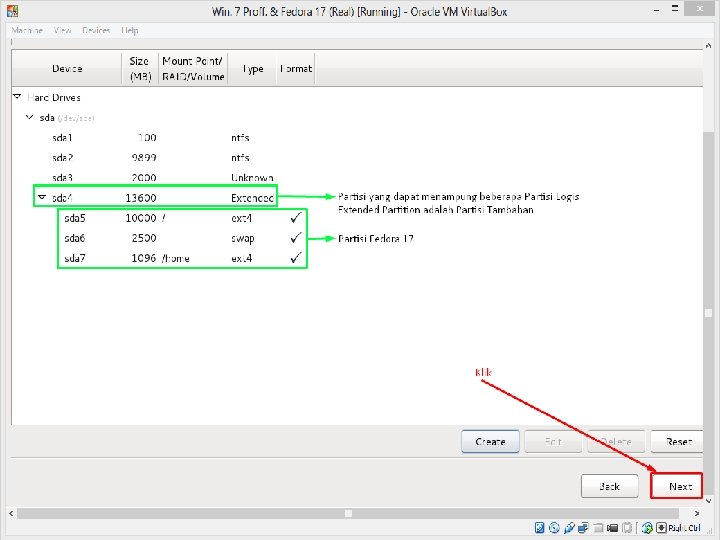Click the Unknown type cell

(x=252, y=177)
